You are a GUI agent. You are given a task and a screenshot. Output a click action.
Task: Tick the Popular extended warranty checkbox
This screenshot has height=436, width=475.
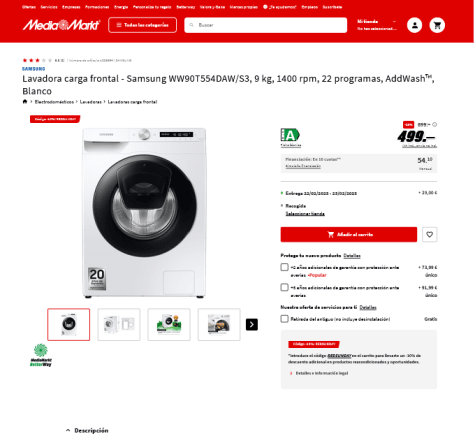coord(284,267)
